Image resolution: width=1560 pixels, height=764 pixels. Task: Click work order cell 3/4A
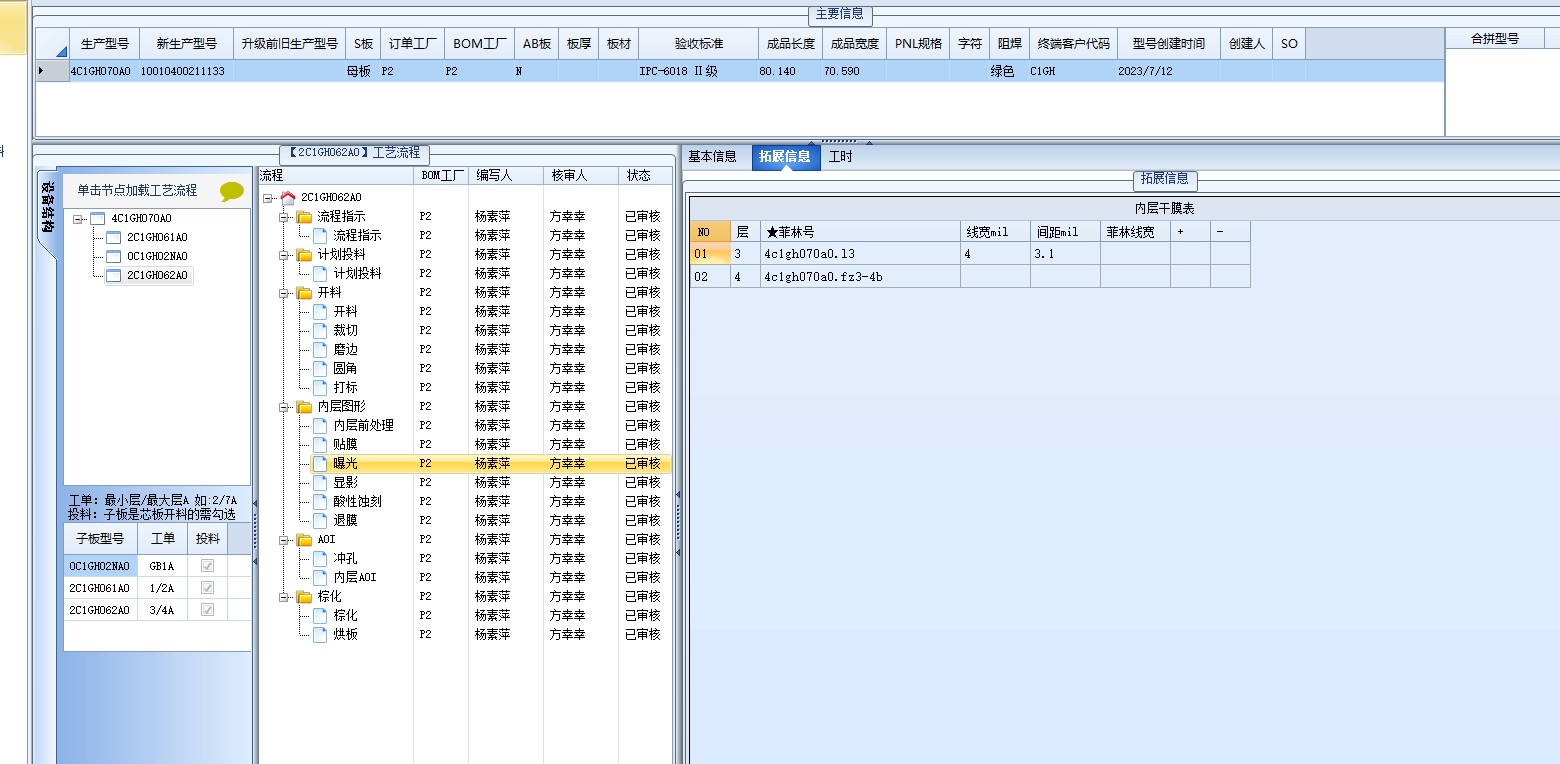coord(162,610)
